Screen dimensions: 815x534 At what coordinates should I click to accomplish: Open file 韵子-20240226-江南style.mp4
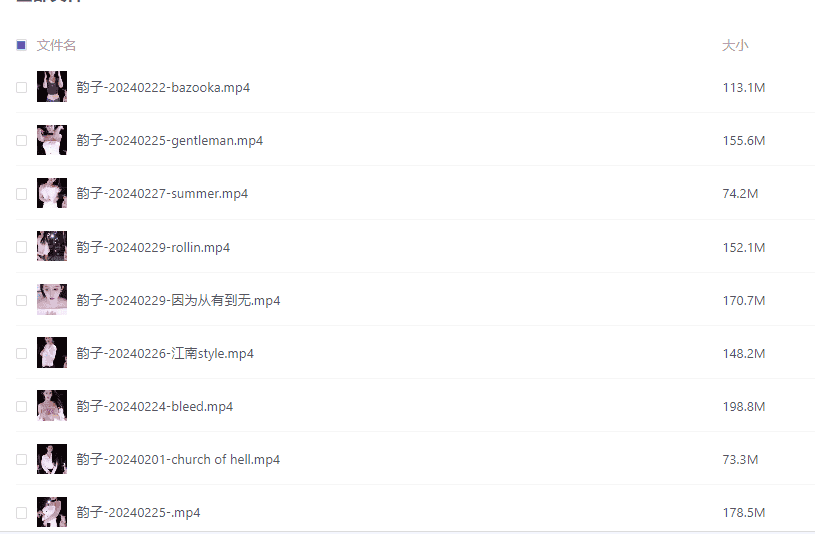165,353
